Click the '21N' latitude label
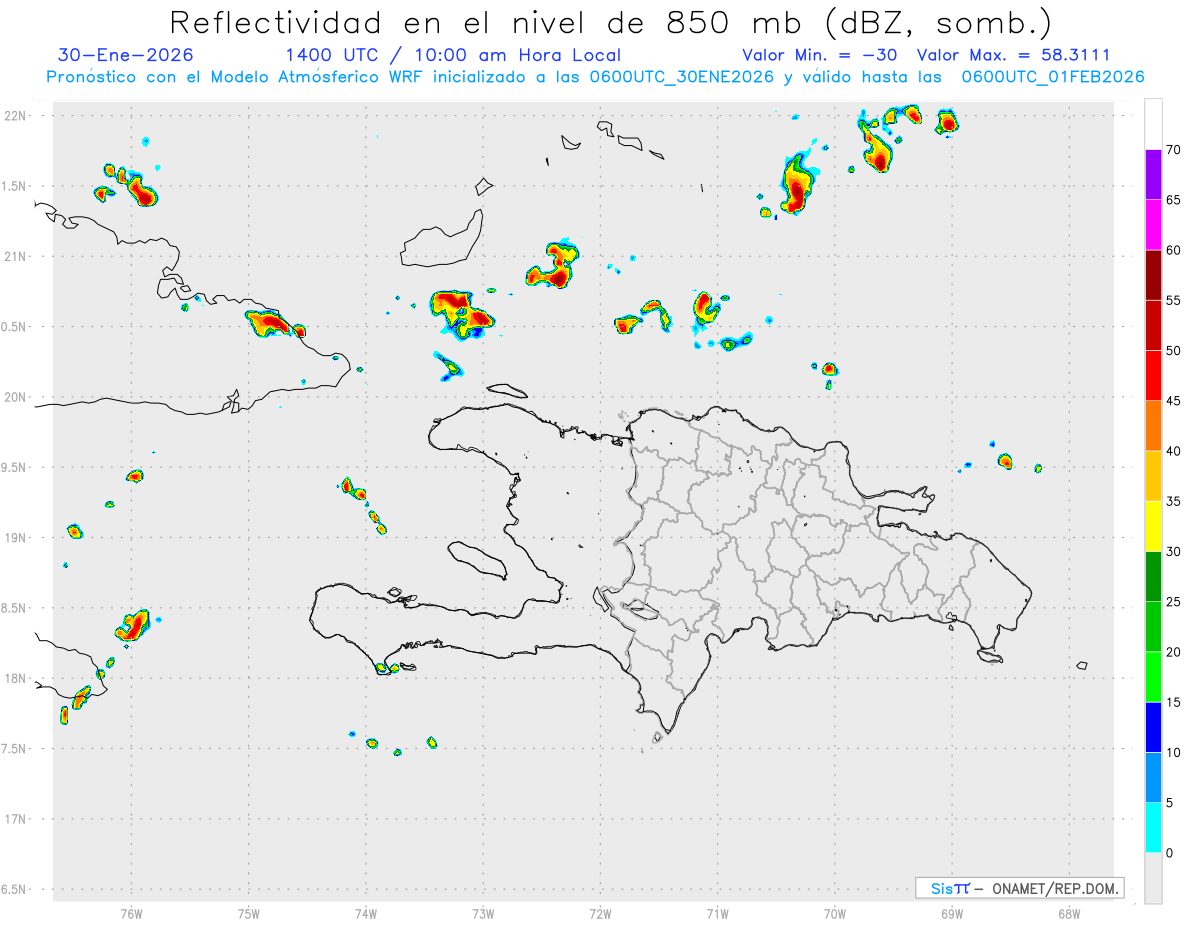1200x927 pixels. pyautogui.click(x=14, y=257)
